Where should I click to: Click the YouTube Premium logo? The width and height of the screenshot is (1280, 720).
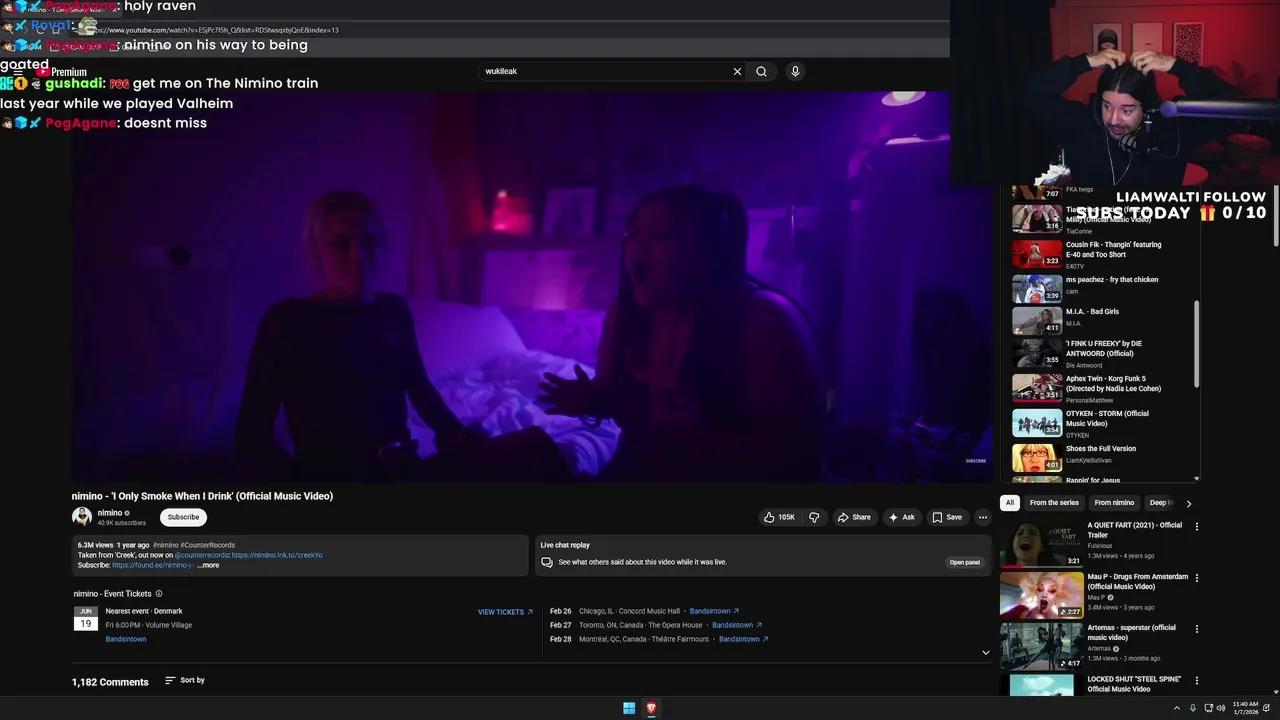point(62,72)
